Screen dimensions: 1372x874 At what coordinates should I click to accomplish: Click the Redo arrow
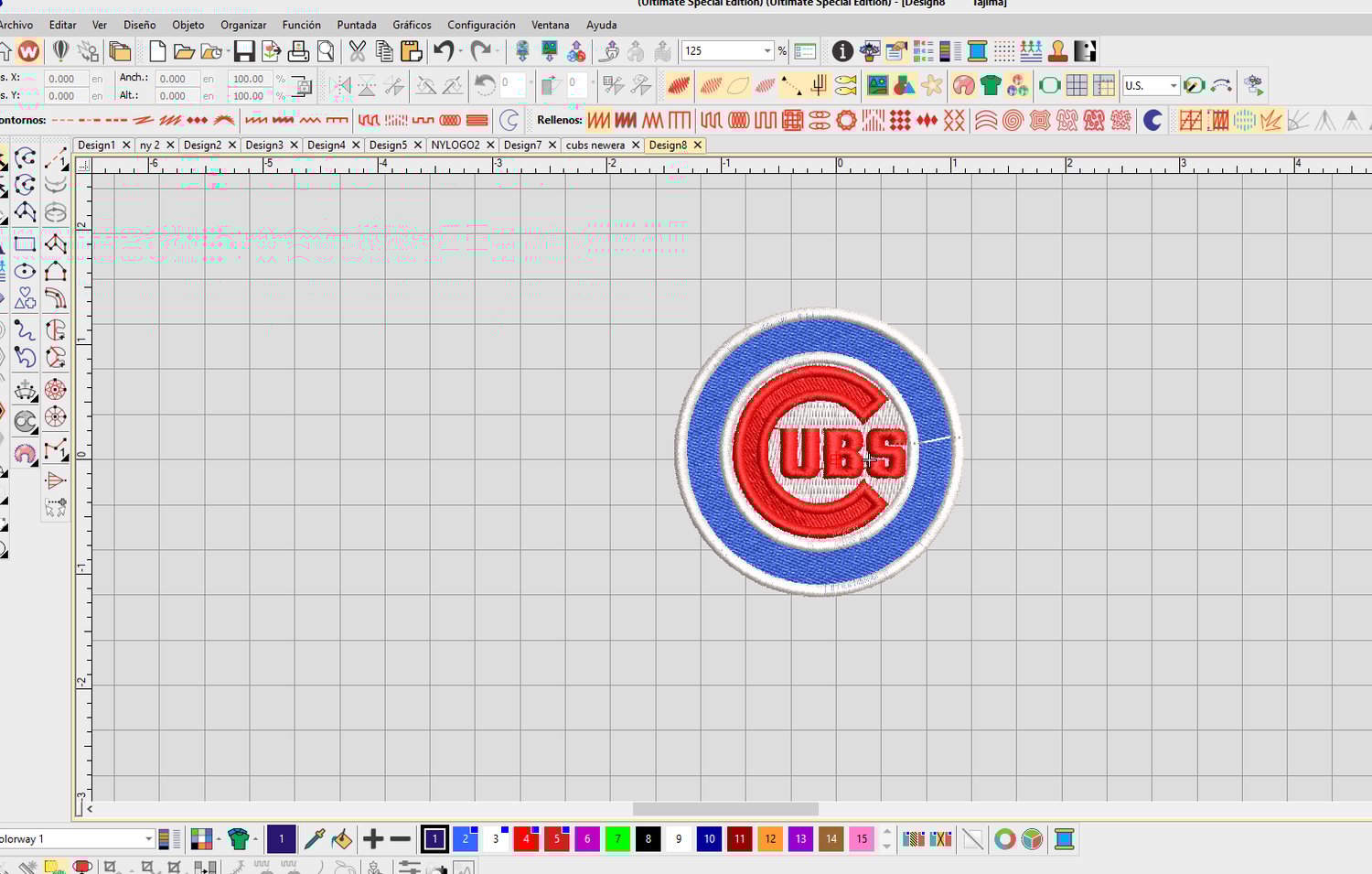[481, 51]
